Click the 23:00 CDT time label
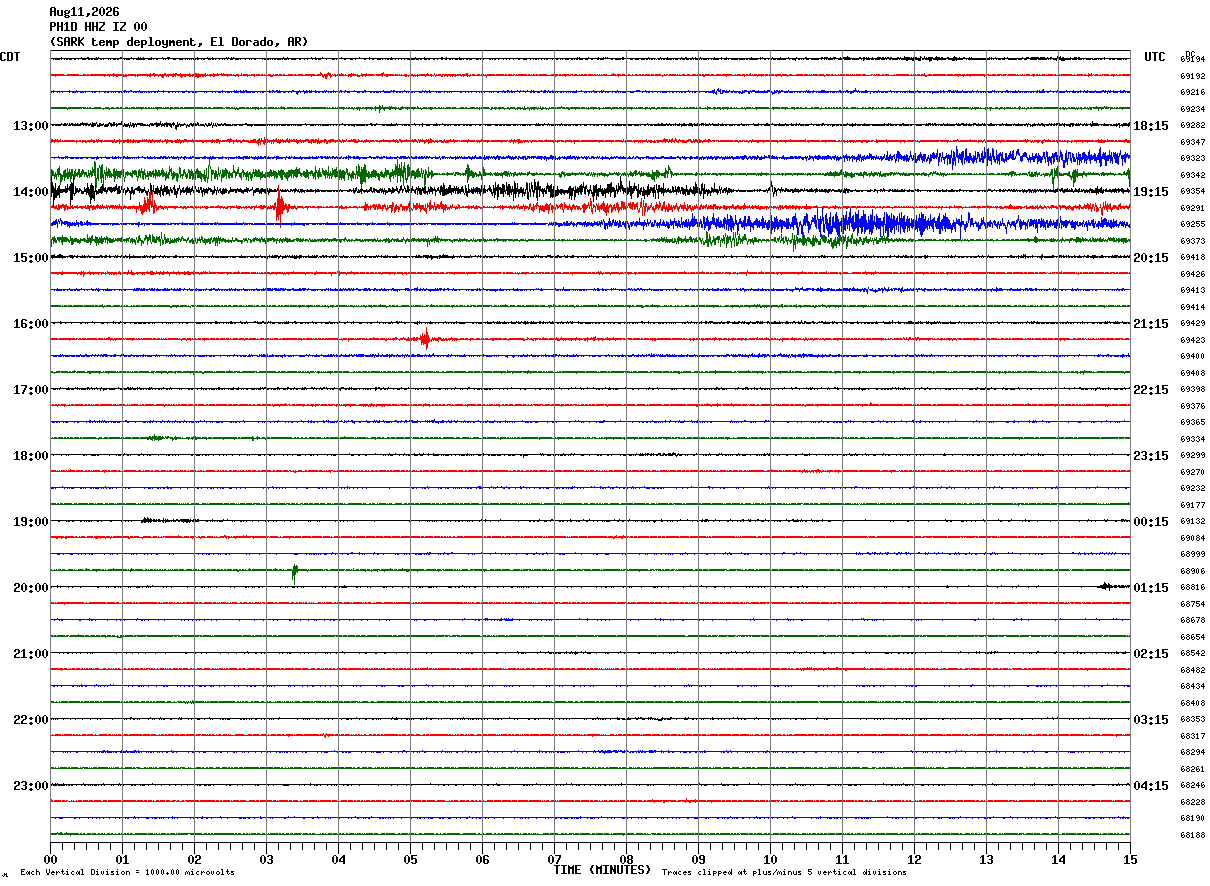This screenshot has height=886, width=1210. click(30, 786)
